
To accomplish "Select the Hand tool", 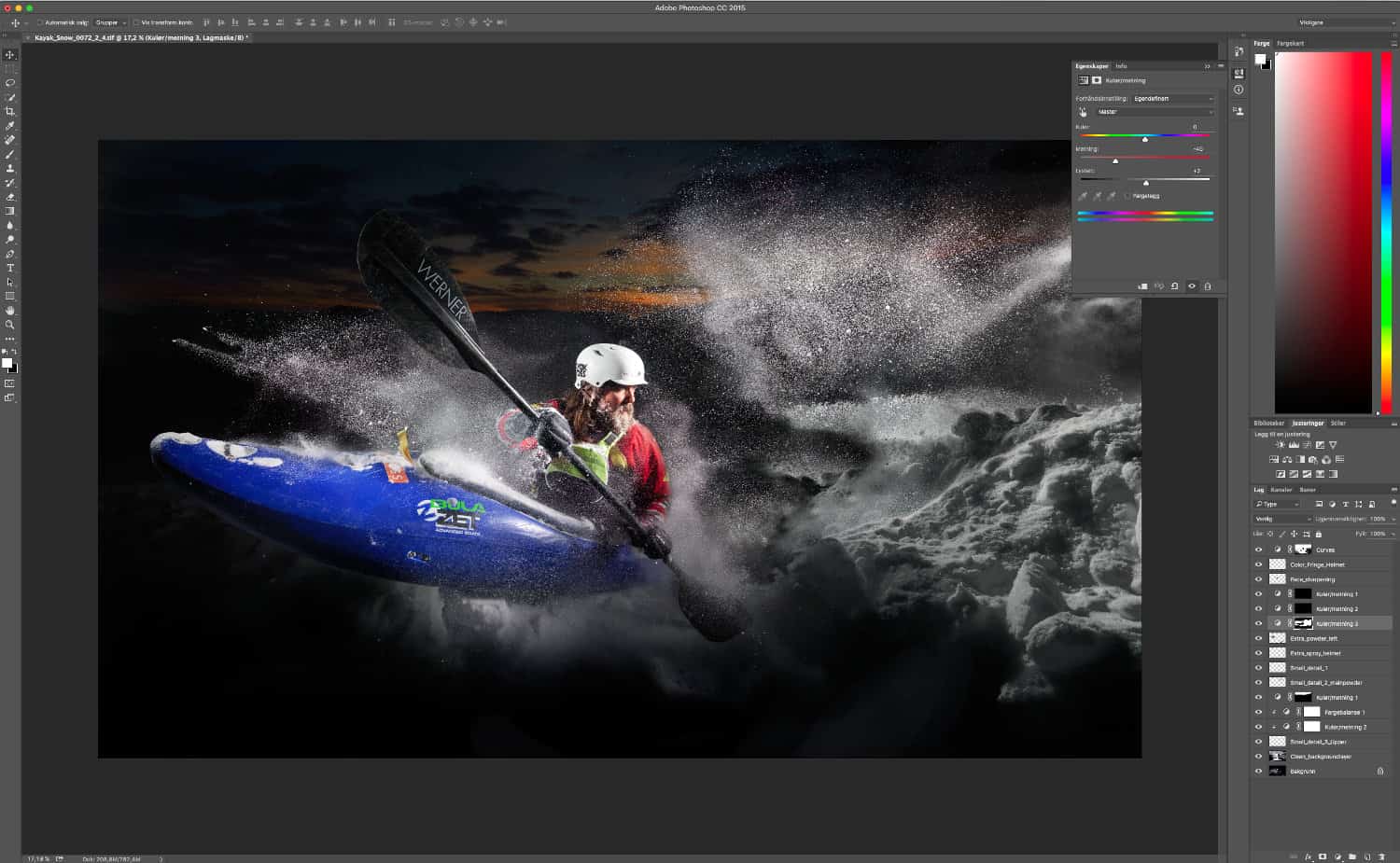I will 10,310.
